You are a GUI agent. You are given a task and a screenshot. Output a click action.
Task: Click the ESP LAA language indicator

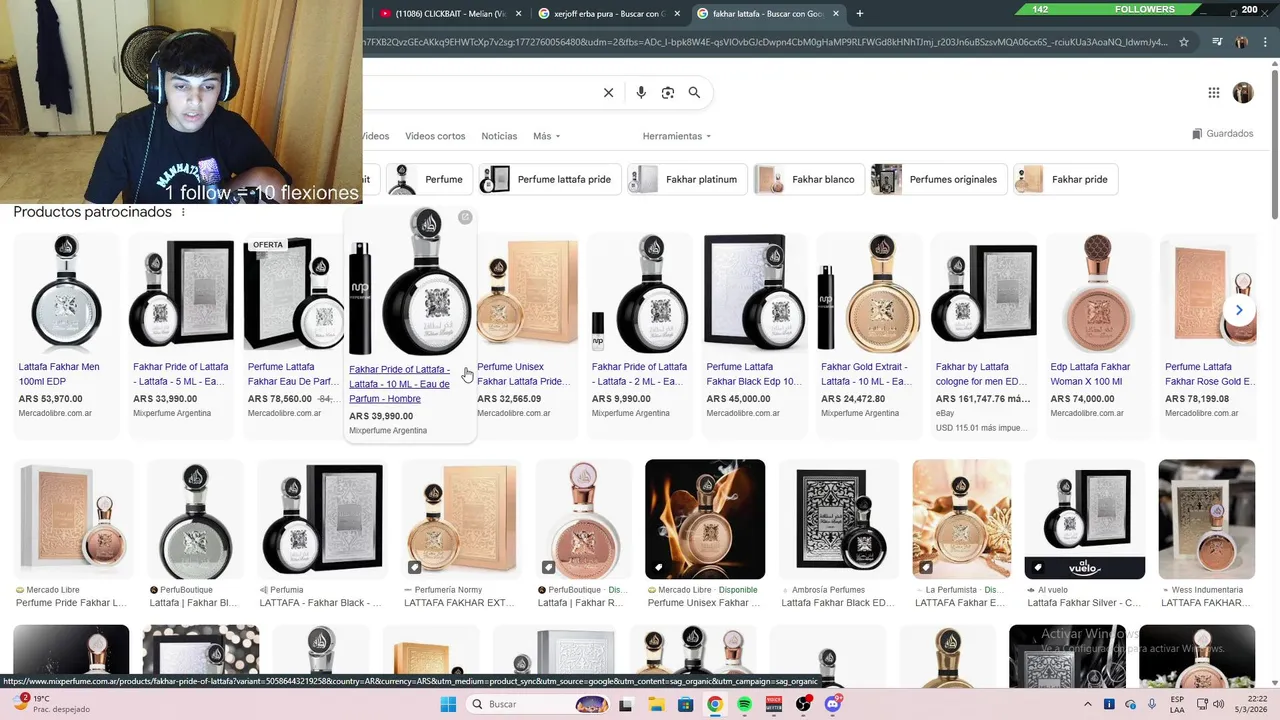(x=1177, y=704)
